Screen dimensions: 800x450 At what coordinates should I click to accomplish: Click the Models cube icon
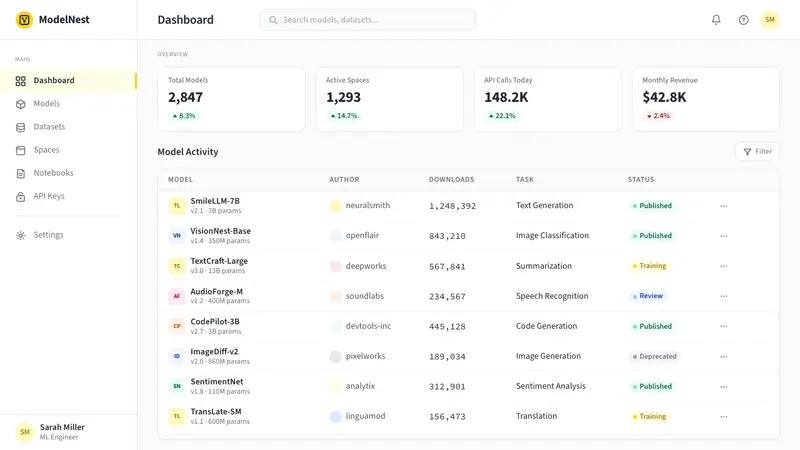point(20,104)
